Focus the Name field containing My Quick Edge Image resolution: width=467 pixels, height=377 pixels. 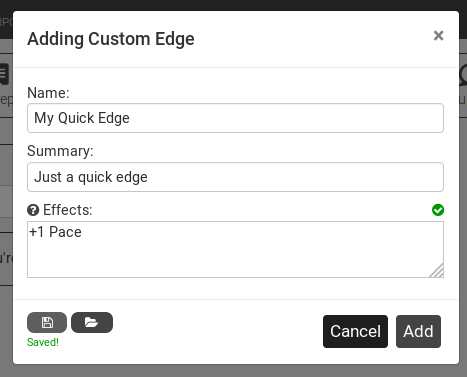[x=235, y=118]
